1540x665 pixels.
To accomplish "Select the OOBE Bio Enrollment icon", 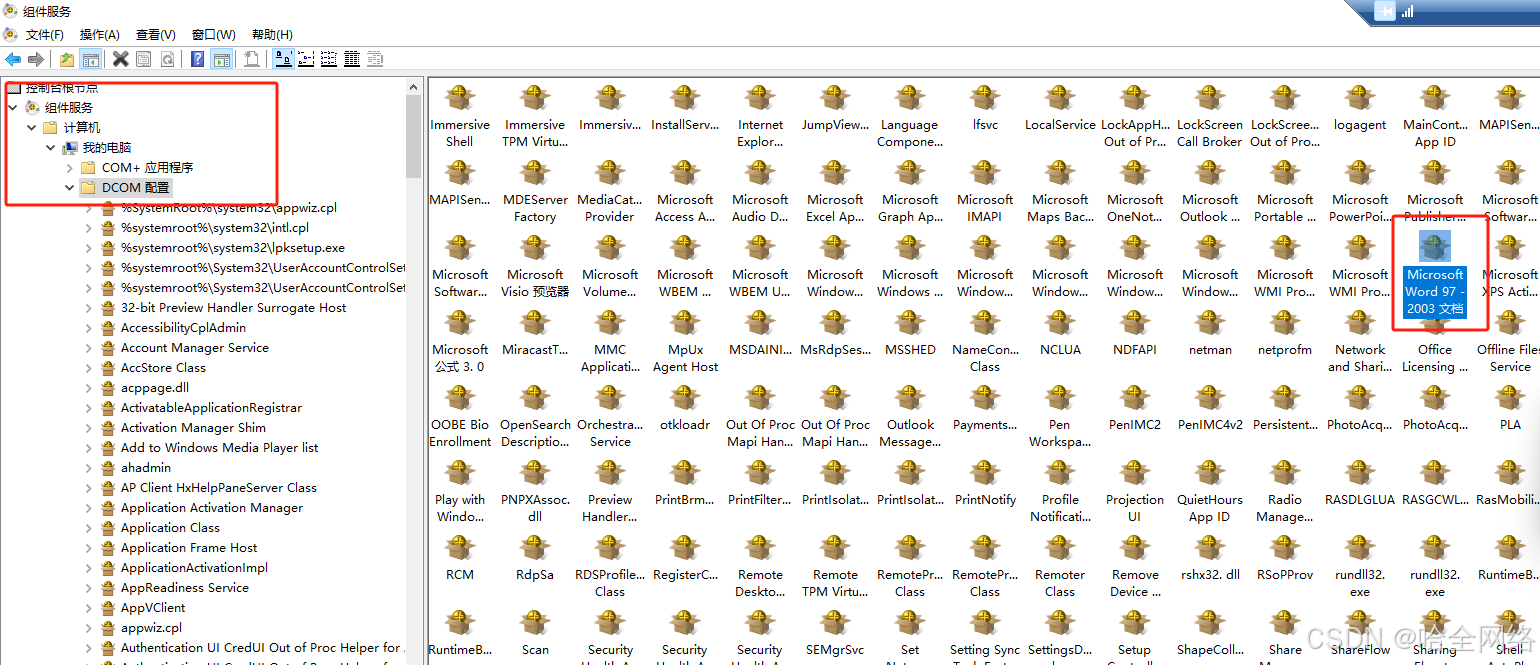I will pos(460,416).
